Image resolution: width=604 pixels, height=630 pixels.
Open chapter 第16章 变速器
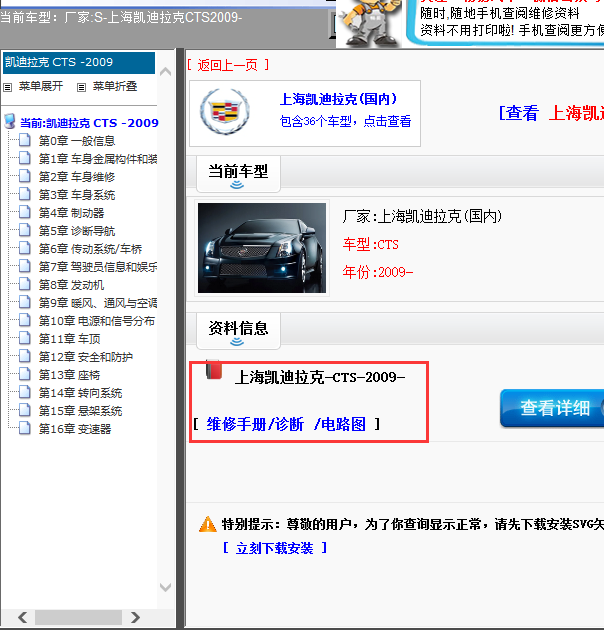(x=75, y=429)
